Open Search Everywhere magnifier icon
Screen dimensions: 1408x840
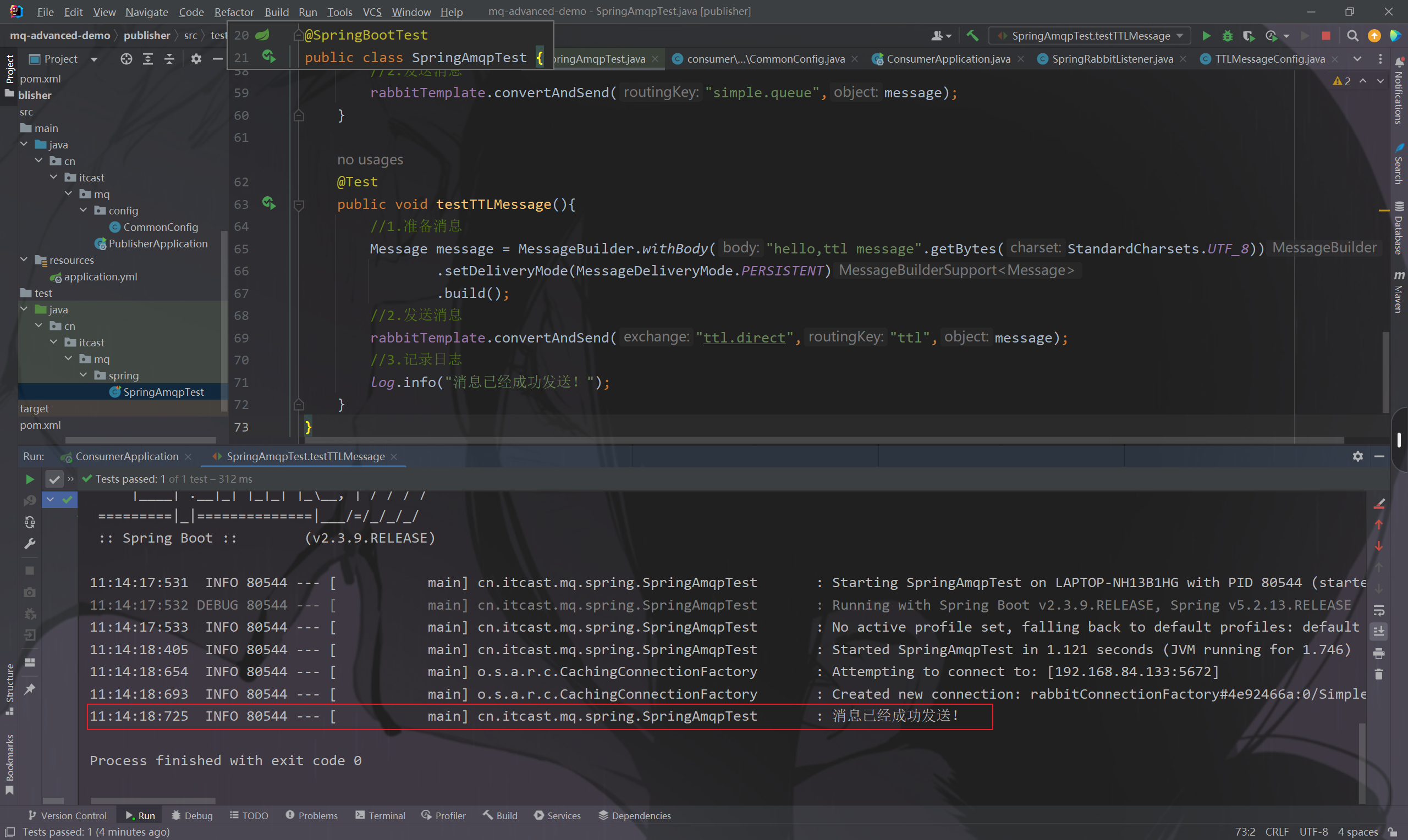pyautogui.click(x=1352, y=36)
